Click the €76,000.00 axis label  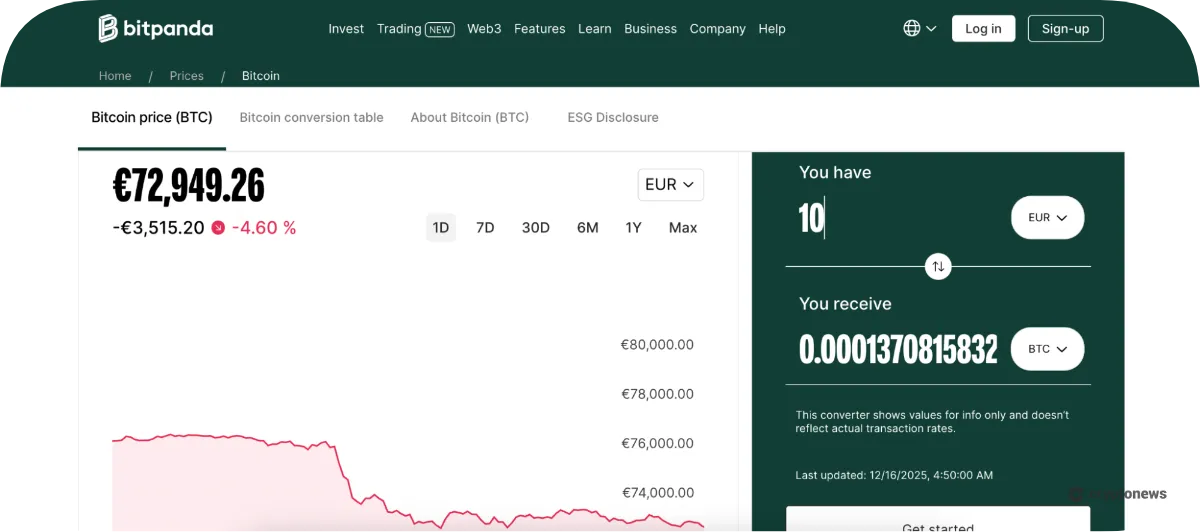tap(657, 443)
